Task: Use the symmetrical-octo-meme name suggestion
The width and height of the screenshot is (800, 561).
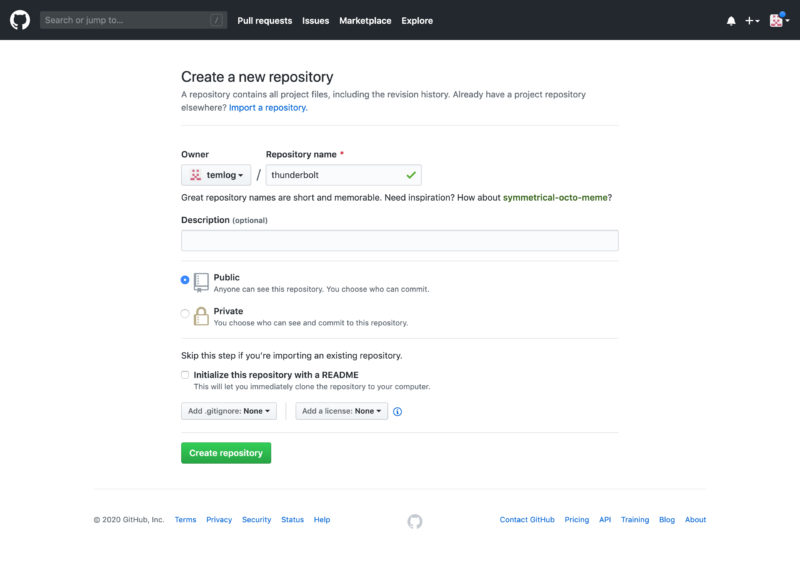Action: pyautogui.click(x=555, y=197)
